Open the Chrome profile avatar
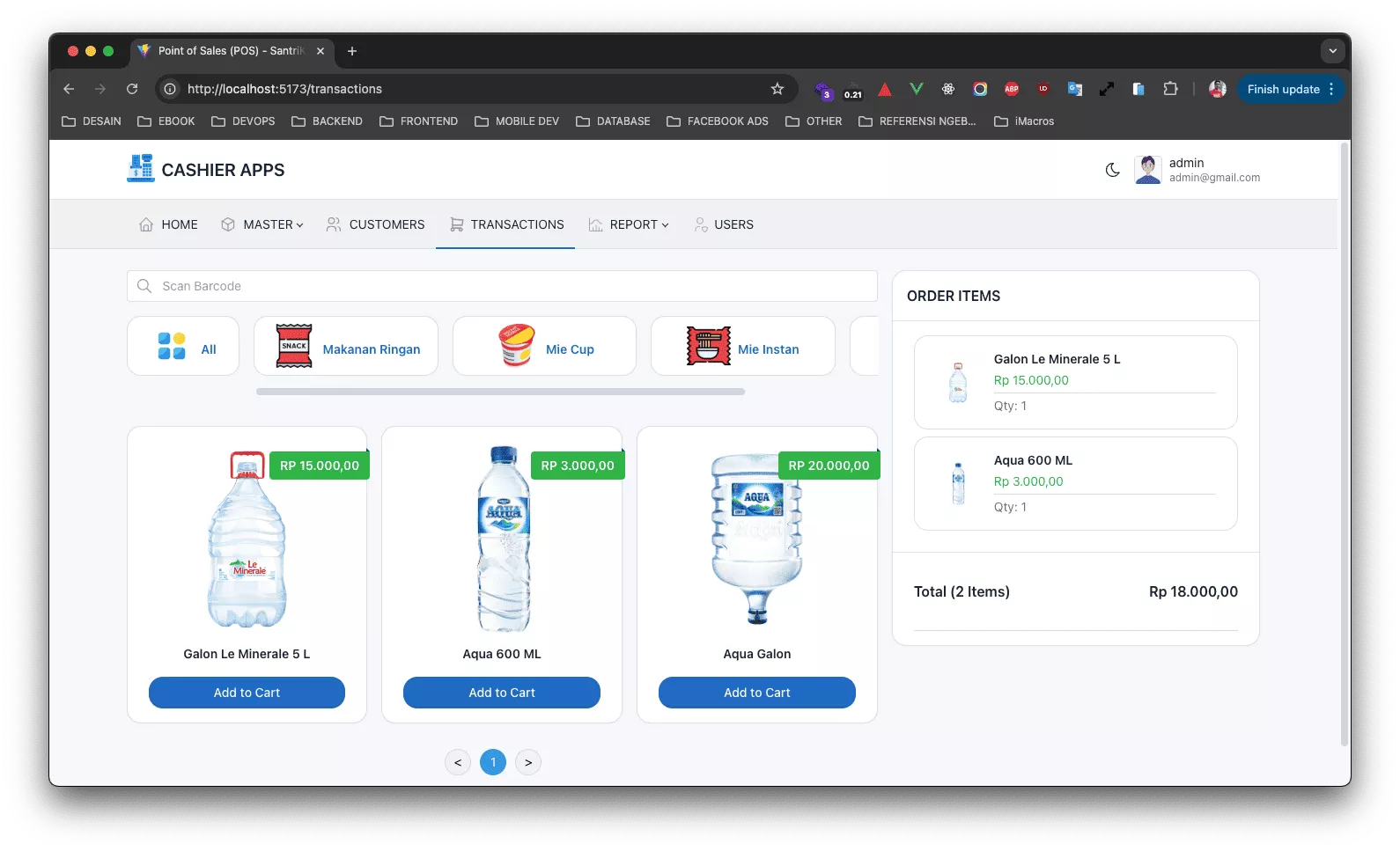 (x=1218, y=89)
